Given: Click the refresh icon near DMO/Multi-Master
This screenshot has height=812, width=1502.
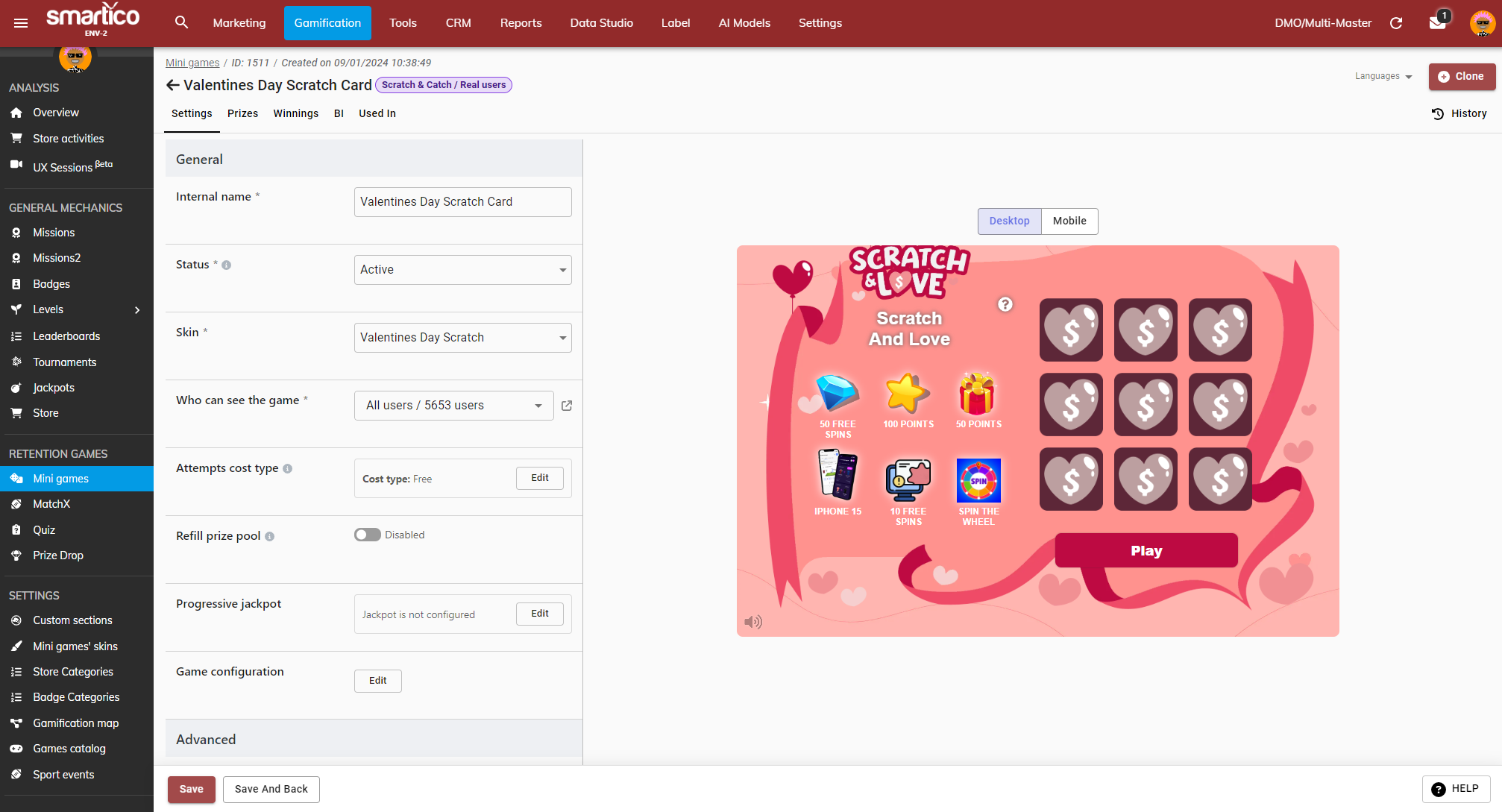Looking at the screenshot, I should (1396, 23).
